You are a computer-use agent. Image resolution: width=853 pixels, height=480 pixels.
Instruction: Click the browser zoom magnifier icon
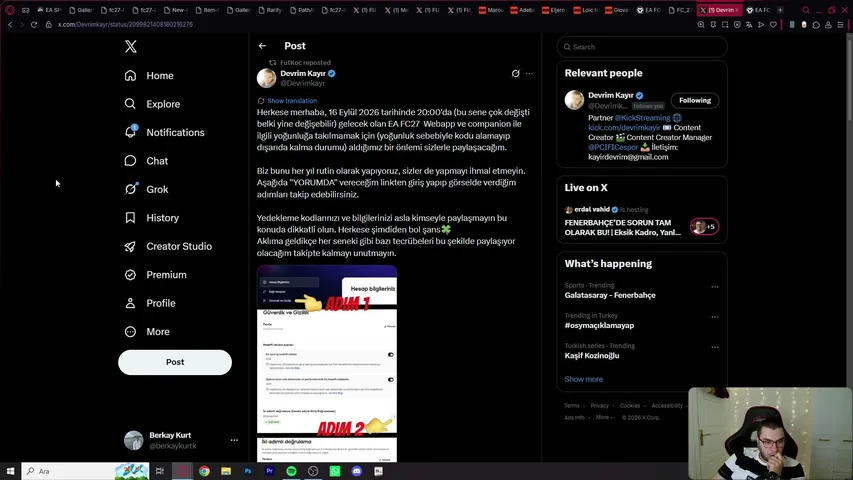click(x=701, y=24)
